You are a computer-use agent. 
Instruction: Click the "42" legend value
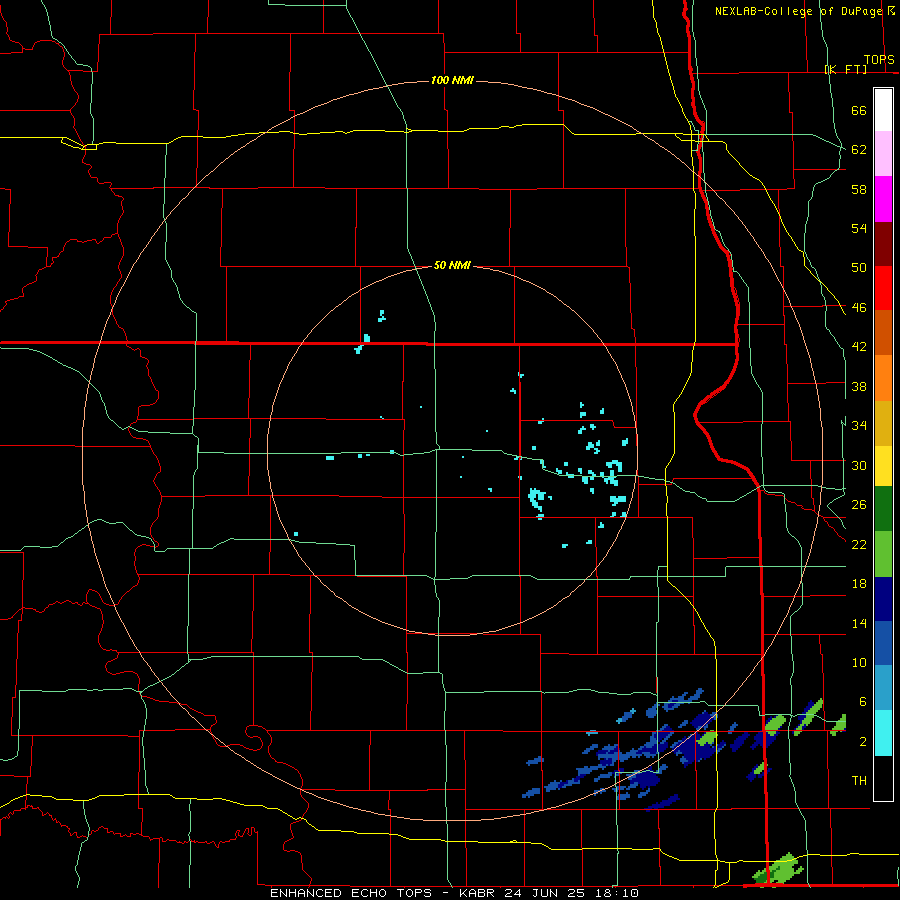coord(859,347)
